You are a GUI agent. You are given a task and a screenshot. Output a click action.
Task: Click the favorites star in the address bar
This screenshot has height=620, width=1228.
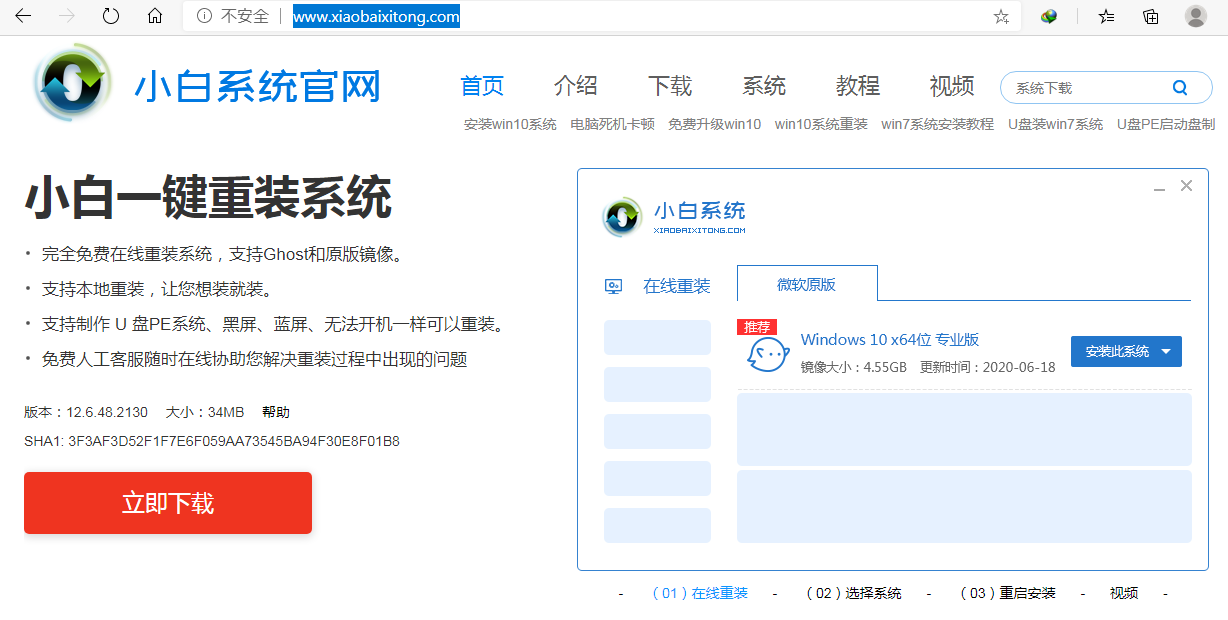click(1000, 16)
